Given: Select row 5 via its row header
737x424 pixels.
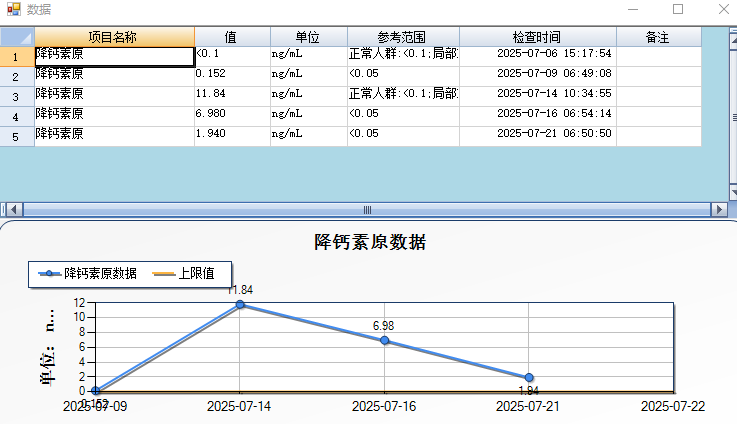Looking at the screenshot, I should coord(16,135).
